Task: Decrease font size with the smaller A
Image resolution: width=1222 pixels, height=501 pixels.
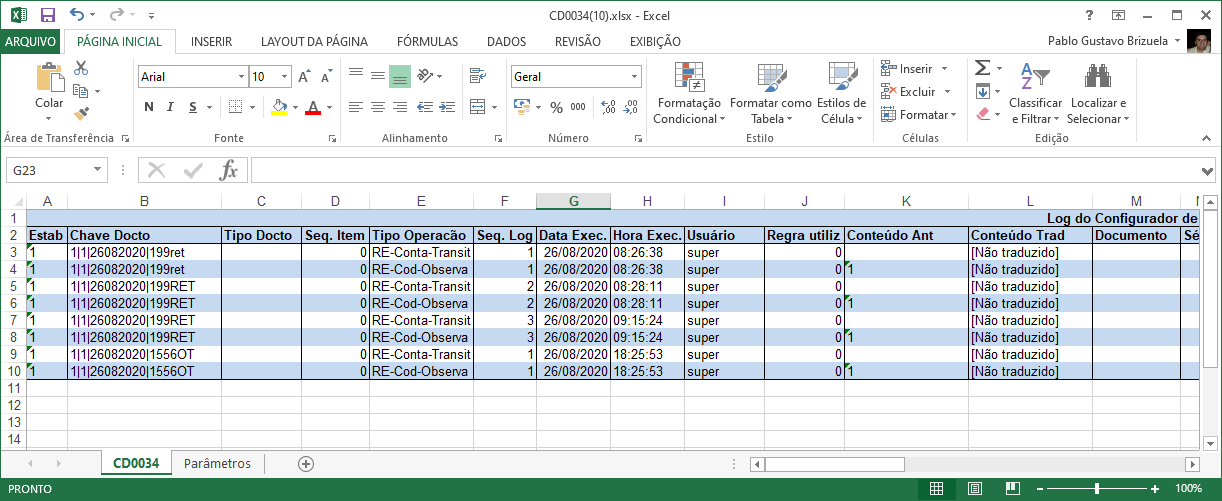Action: [x=327, y=76]
